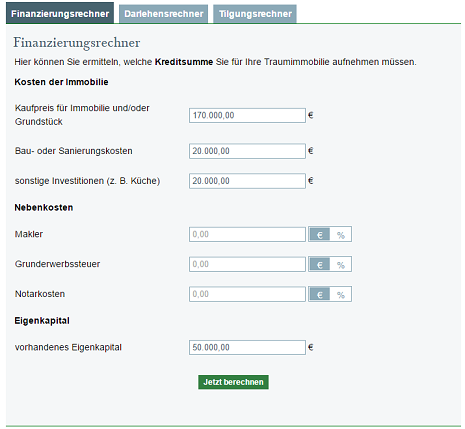The image size is (465, 429).
Task: Click the Makler amount input field
Action: coord(247,234)
